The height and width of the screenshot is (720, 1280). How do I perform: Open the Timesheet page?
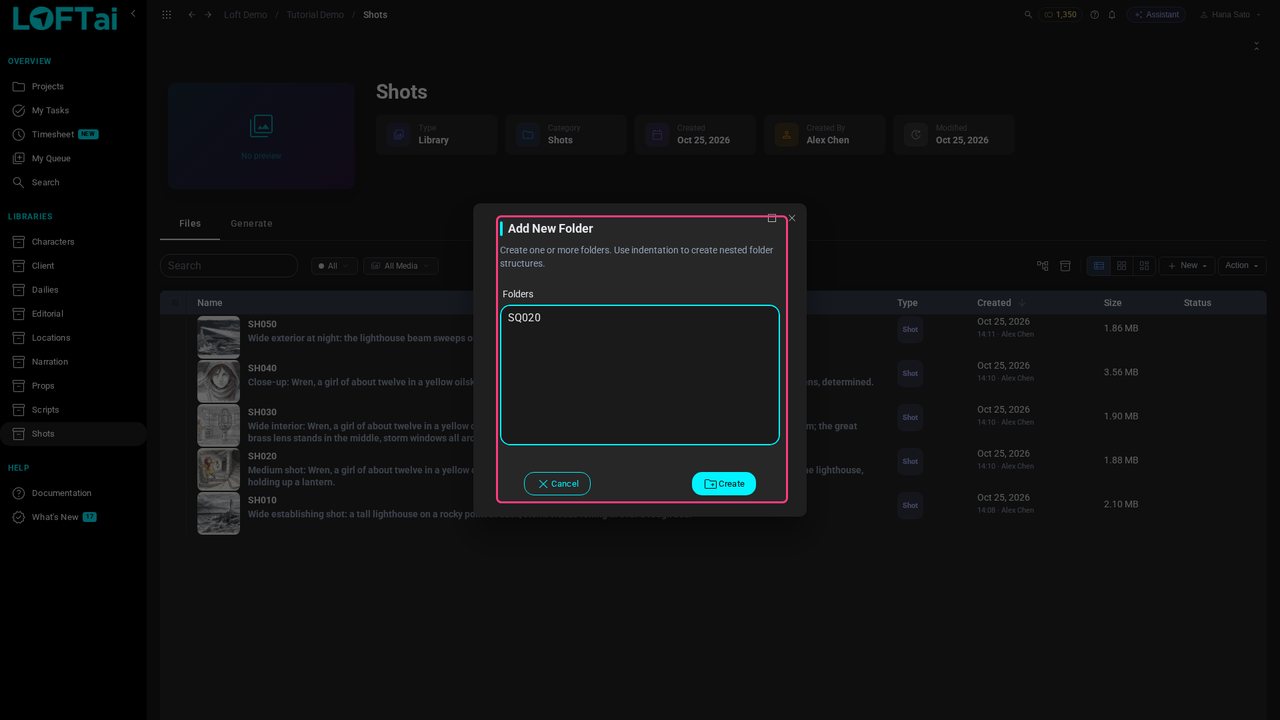(x=73, y=135)
